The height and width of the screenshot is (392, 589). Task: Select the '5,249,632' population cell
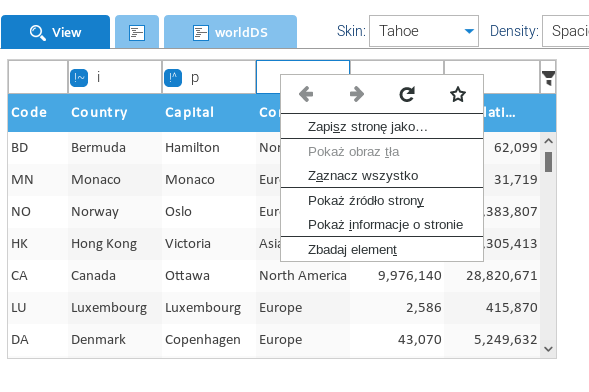coord(492,339)
